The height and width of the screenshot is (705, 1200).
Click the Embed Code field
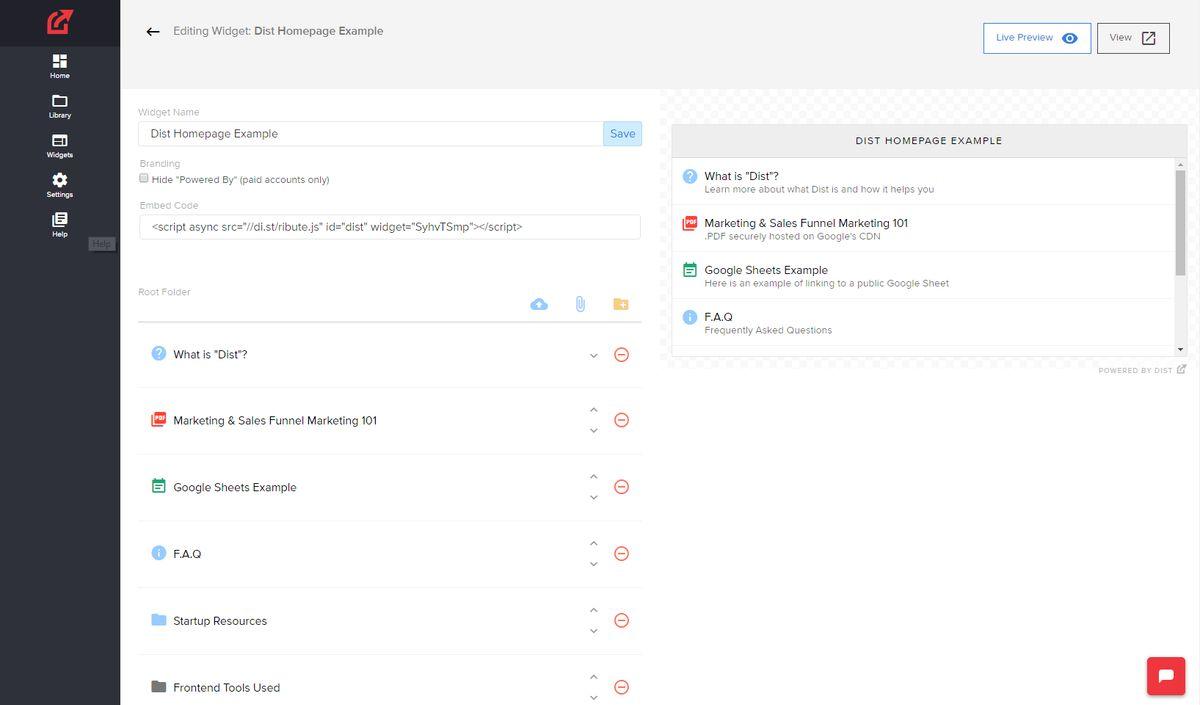point(390,227)
